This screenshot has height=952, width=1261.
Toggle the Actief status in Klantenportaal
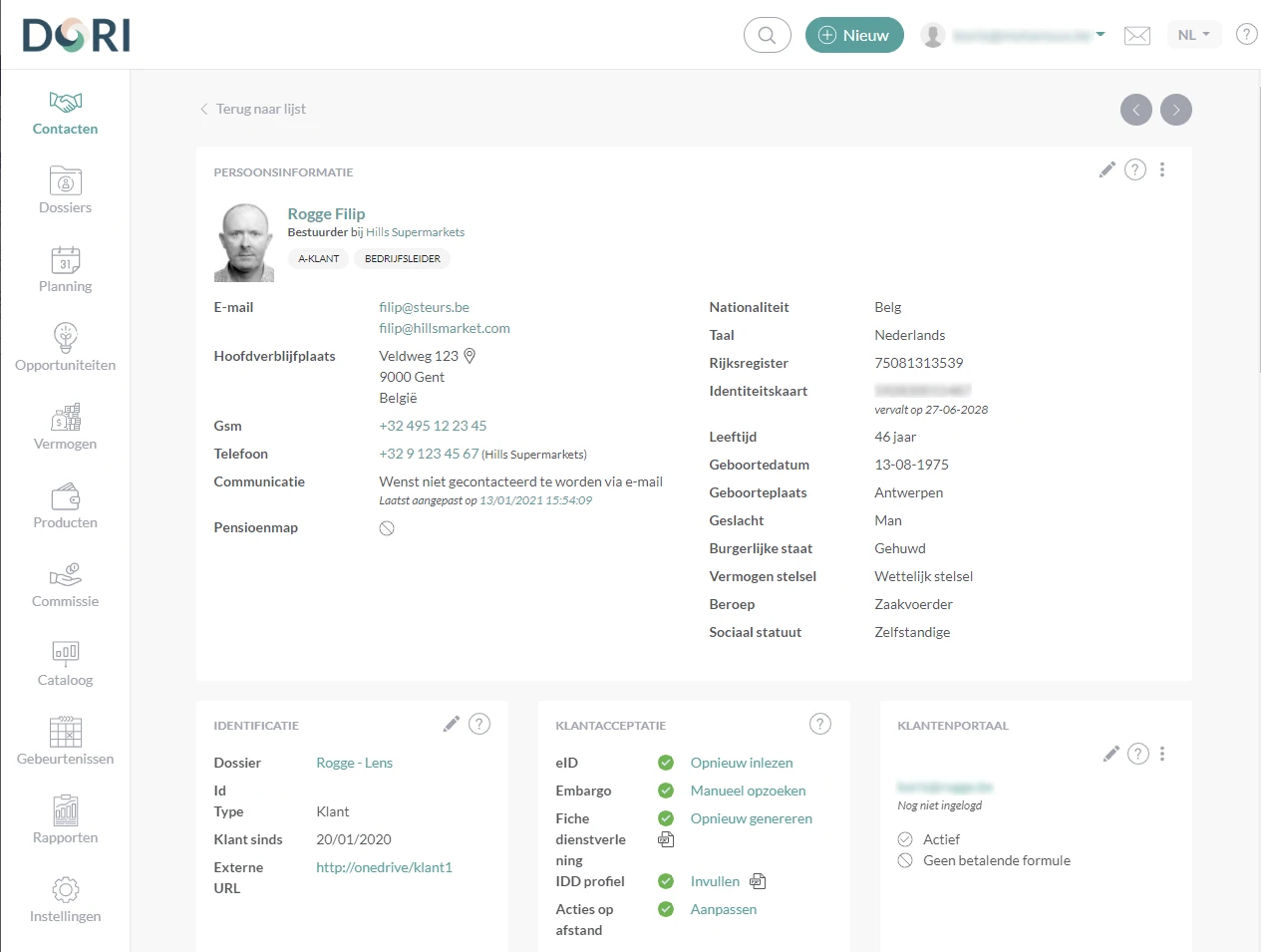(905, 839)
